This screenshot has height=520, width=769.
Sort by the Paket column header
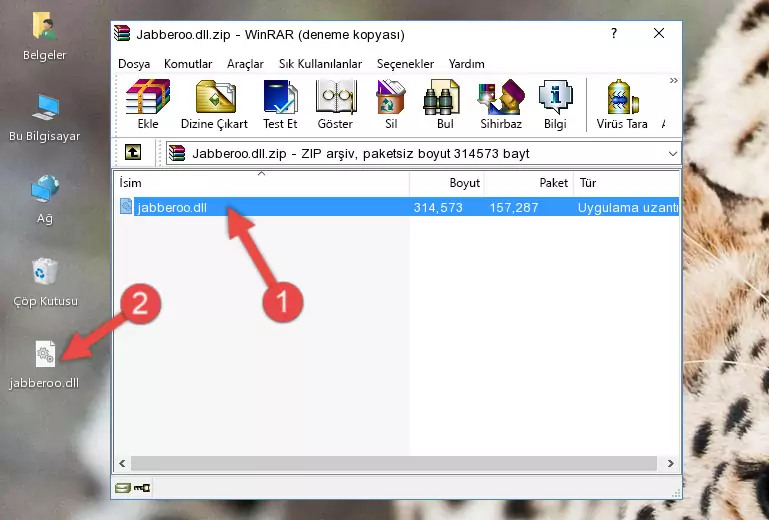click(x=529, y=182)
